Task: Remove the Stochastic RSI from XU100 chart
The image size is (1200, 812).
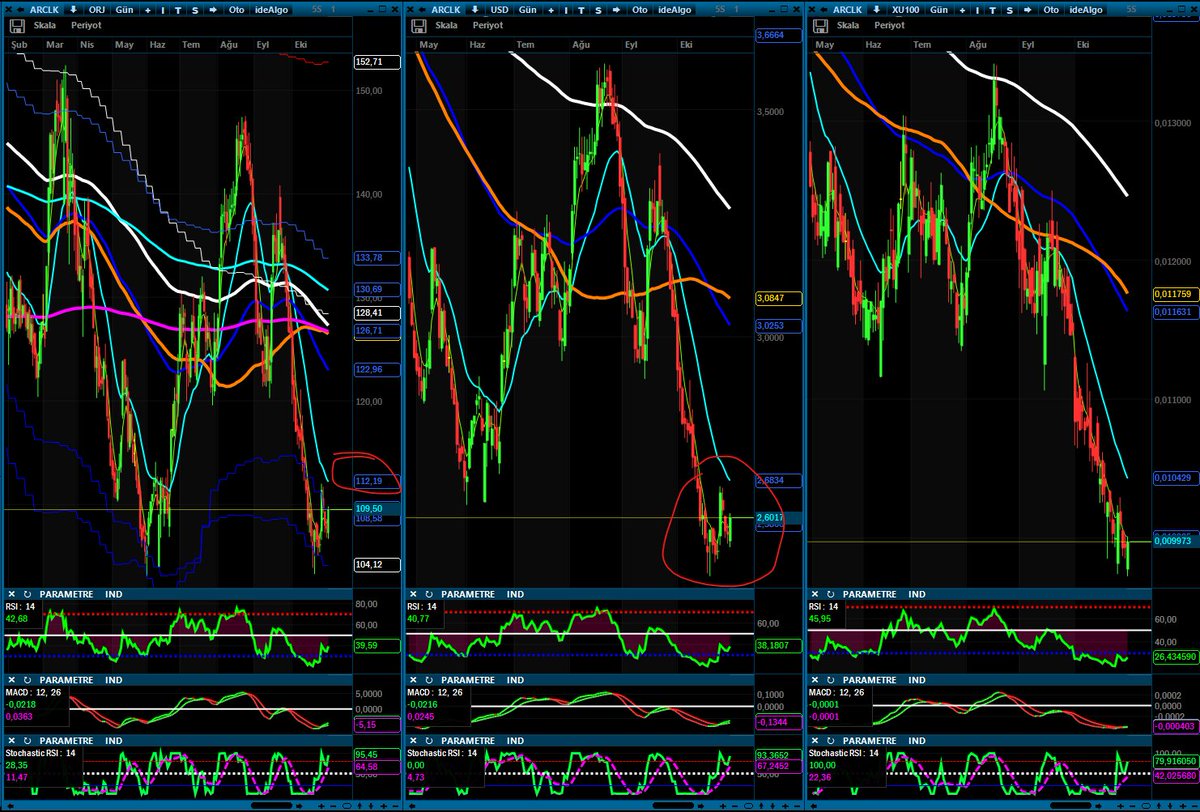Action: click(x=815, y=741)
